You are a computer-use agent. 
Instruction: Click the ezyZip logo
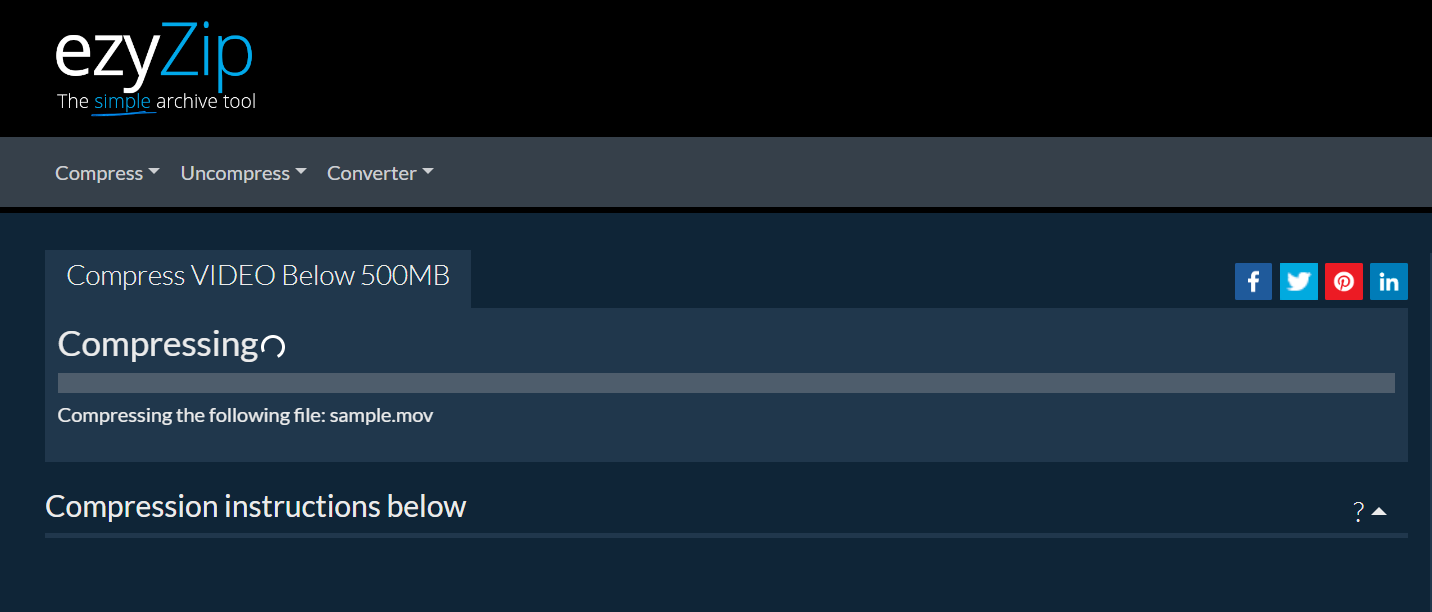pyautogui.click(x=154, y=57)
